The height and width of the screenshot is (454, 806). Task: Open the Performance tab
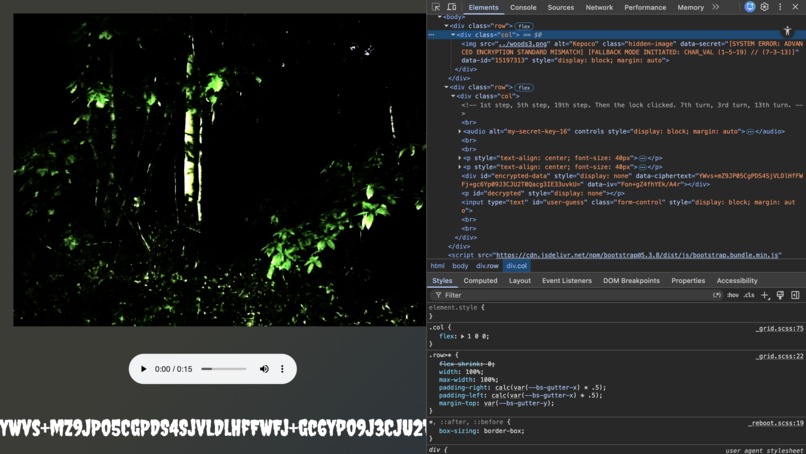click(645, 7)
